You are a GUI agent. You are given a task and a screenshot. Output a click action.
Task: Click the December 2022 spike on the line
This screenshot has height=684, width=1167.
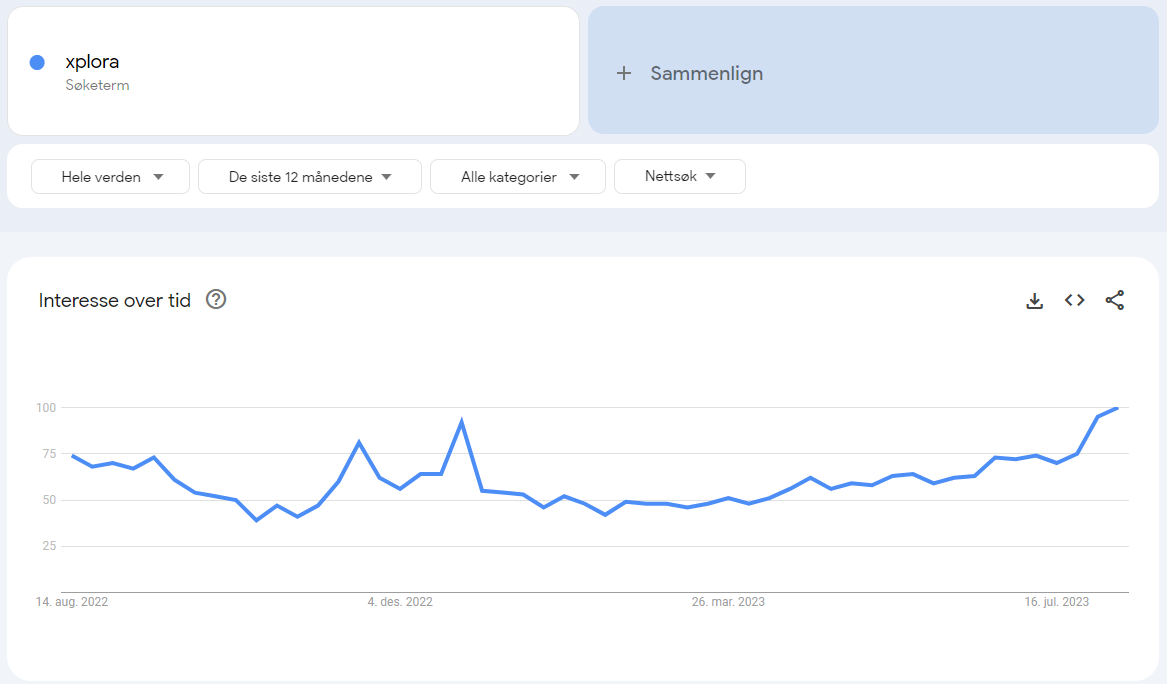[462, 421]
